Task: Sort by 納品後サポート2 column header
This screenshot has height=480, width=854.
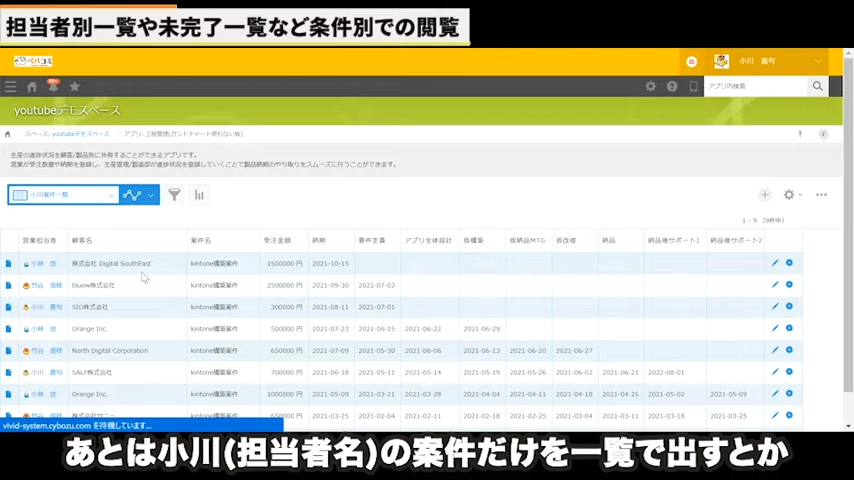Action: coord(736,240)
